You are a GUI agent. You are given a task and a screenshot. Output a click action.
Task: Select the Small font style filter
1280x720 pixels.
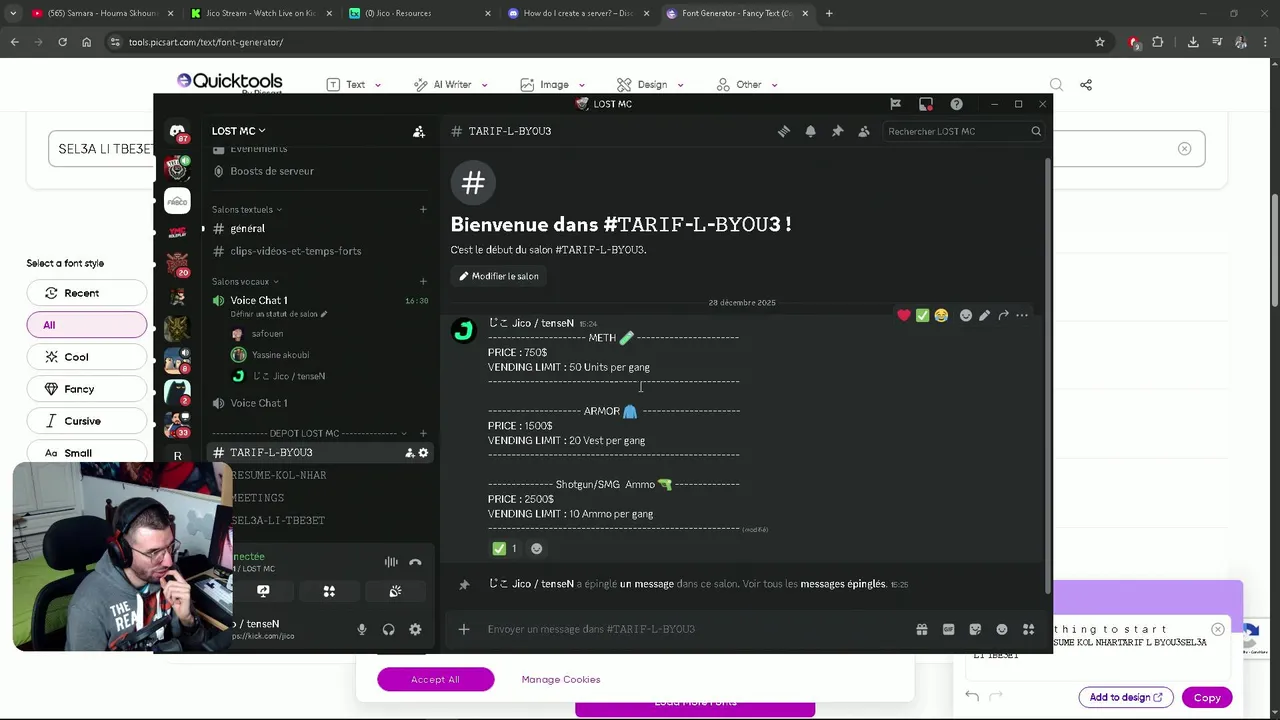[87, 452]
